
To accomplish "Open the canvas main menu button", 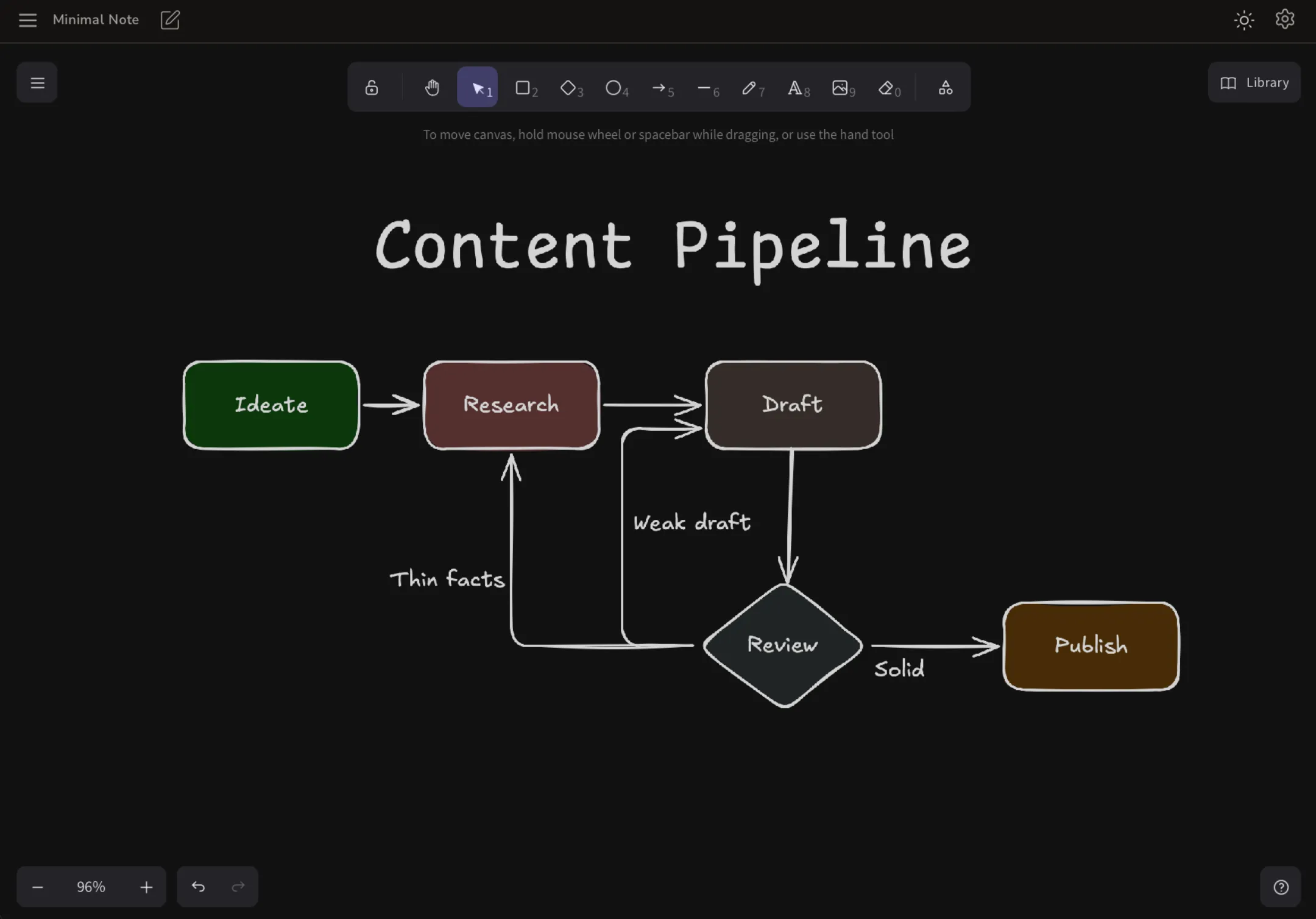I will point(37,82).
